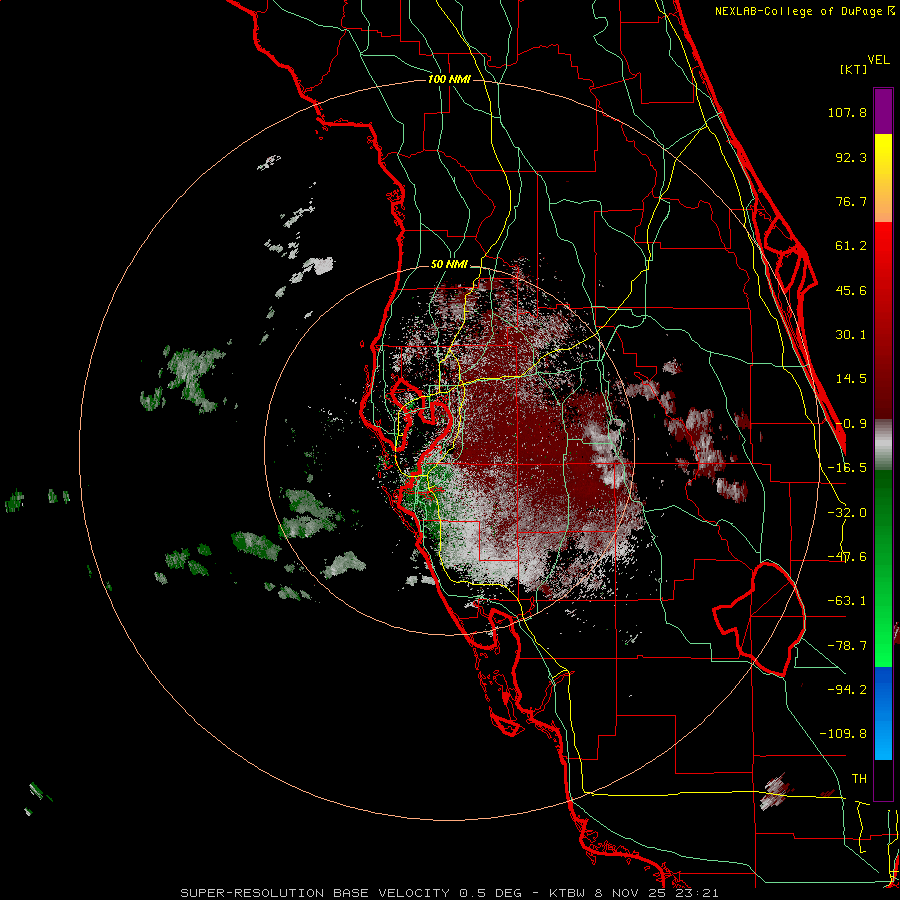Select the -32.0 legend value
The image size is (900, 900).
coord(847,513)
